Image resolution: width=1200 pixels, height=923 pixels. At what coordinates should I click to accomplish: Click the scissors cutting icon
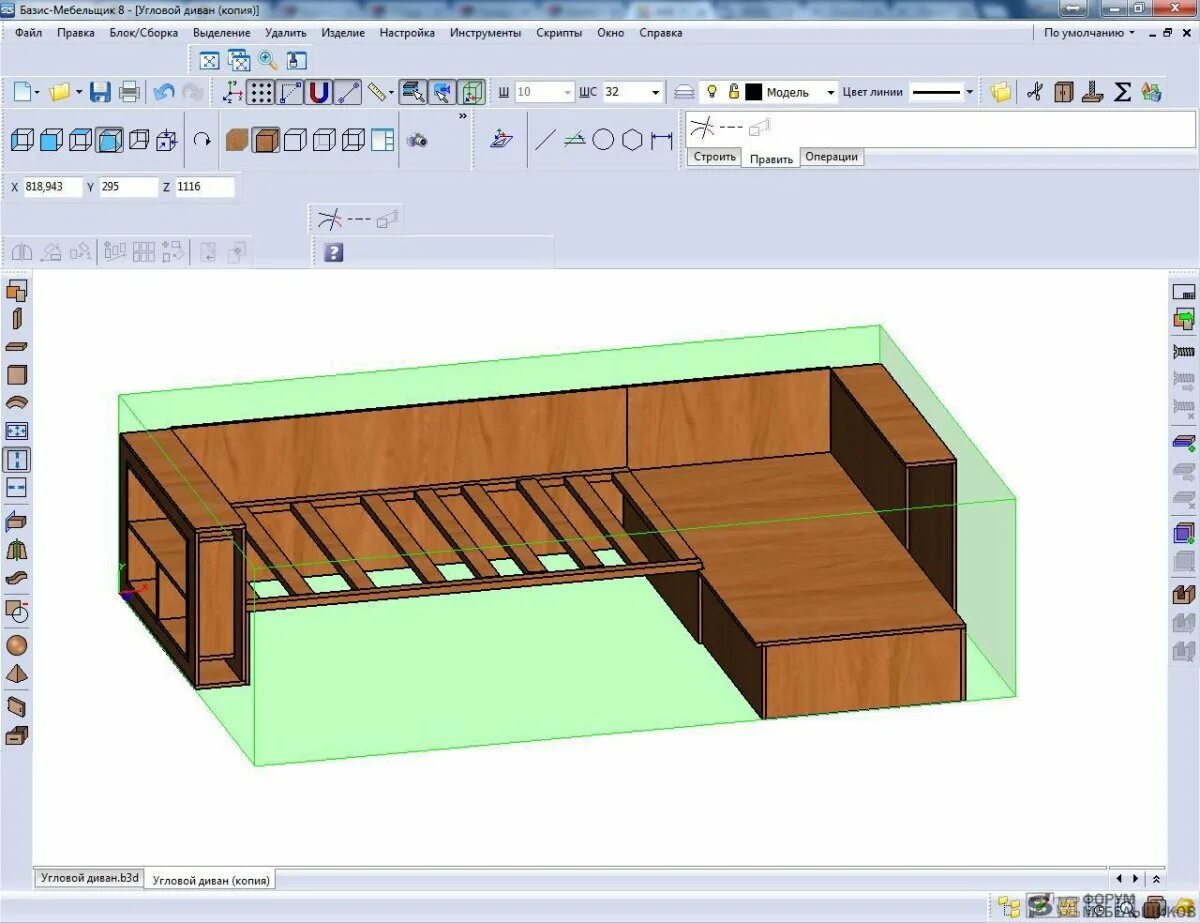point(1034,92)
